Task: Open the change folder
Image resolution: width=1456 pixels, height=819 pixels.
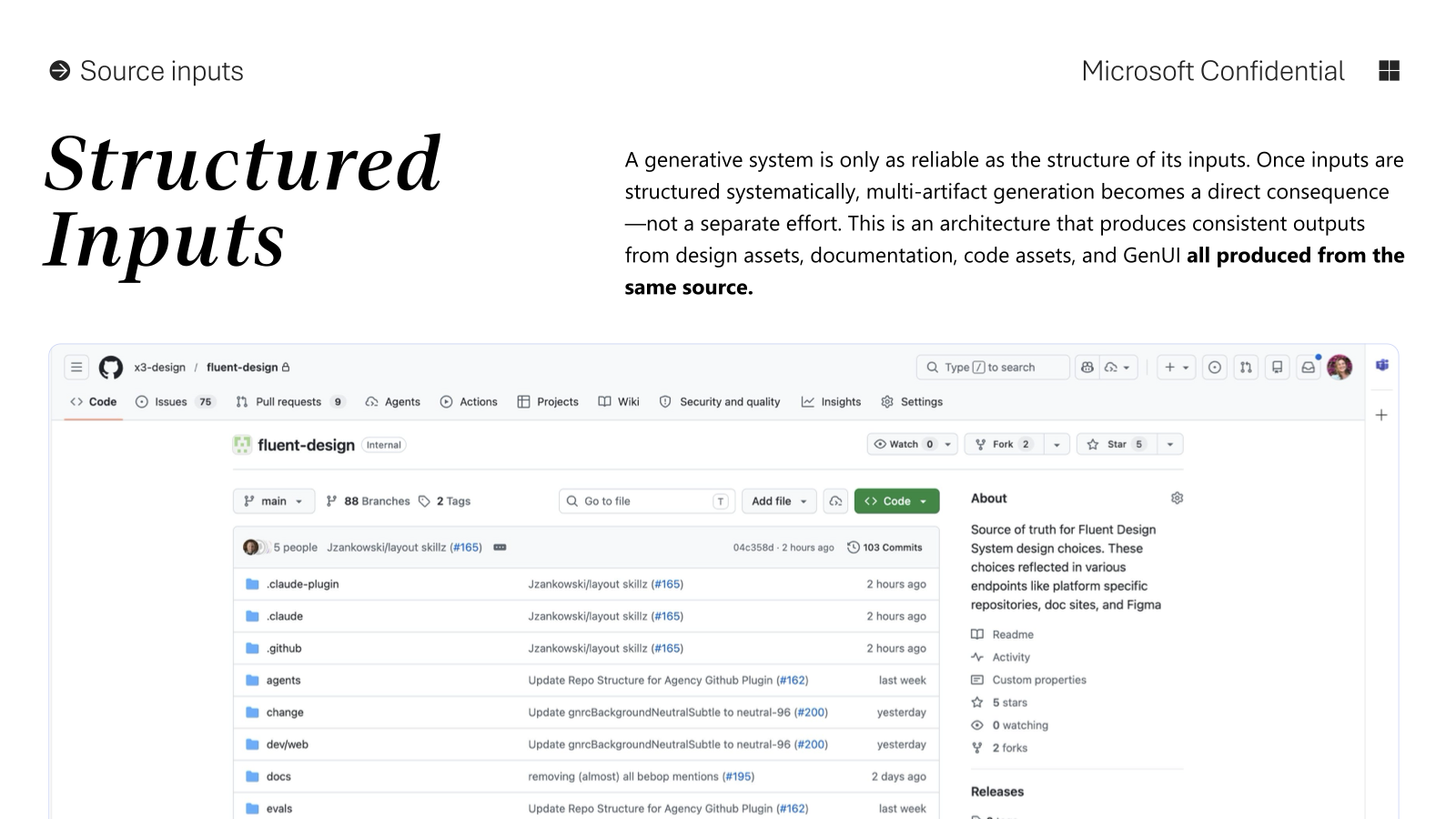Action: coord(285,713)
